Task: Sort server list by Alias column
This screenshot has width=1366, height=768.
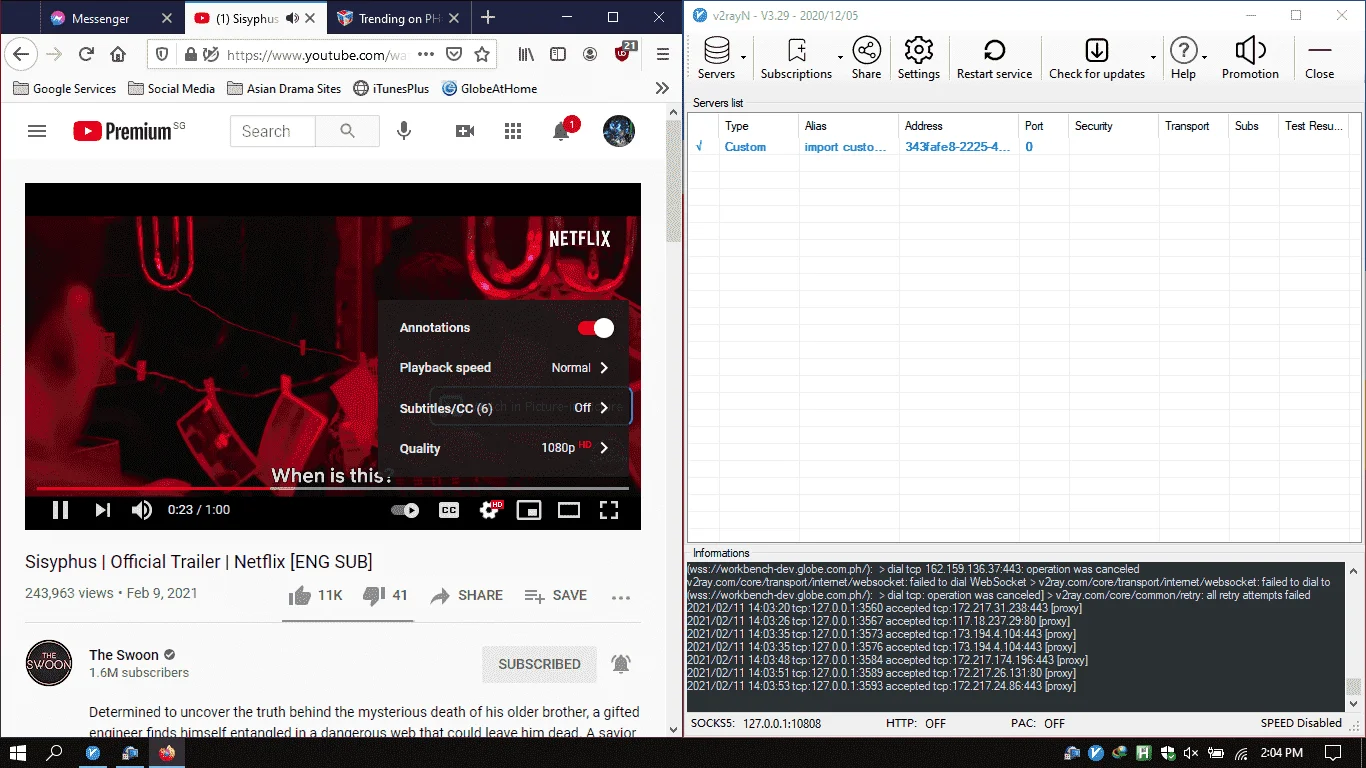Action: (848, 126)
